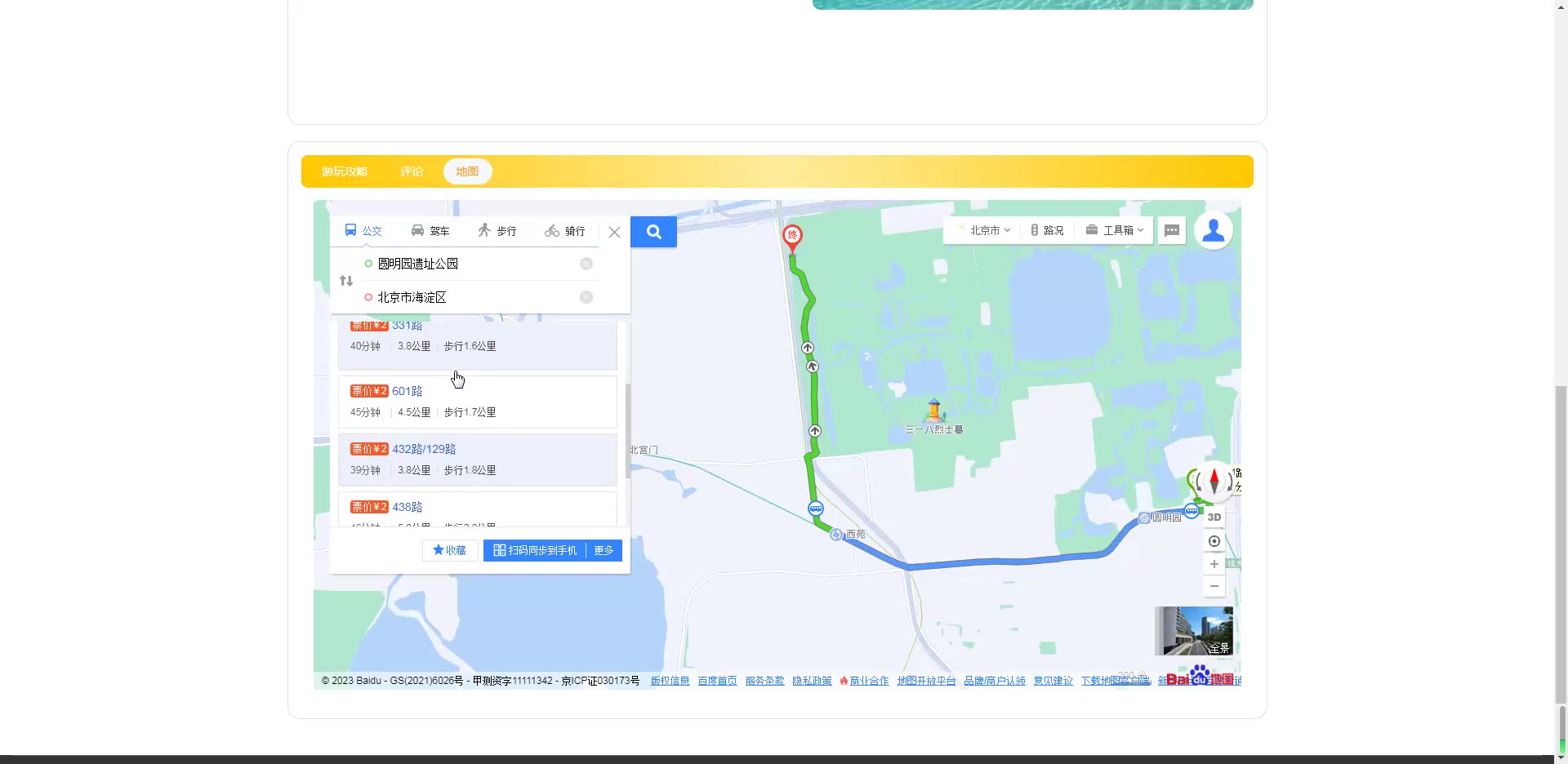Open the 隐私政策 link
1568x764 pixels.
tap(812, 681)
